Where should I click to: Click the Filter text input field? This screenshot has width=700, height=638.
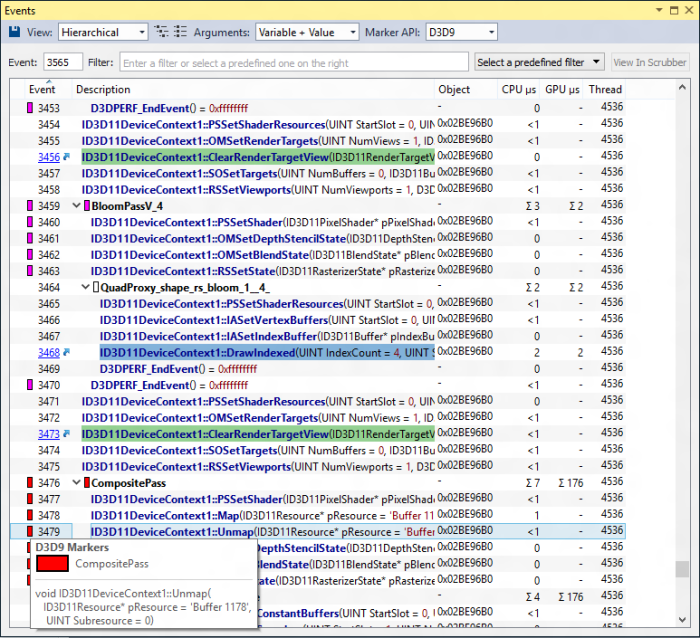click(294, 62)
